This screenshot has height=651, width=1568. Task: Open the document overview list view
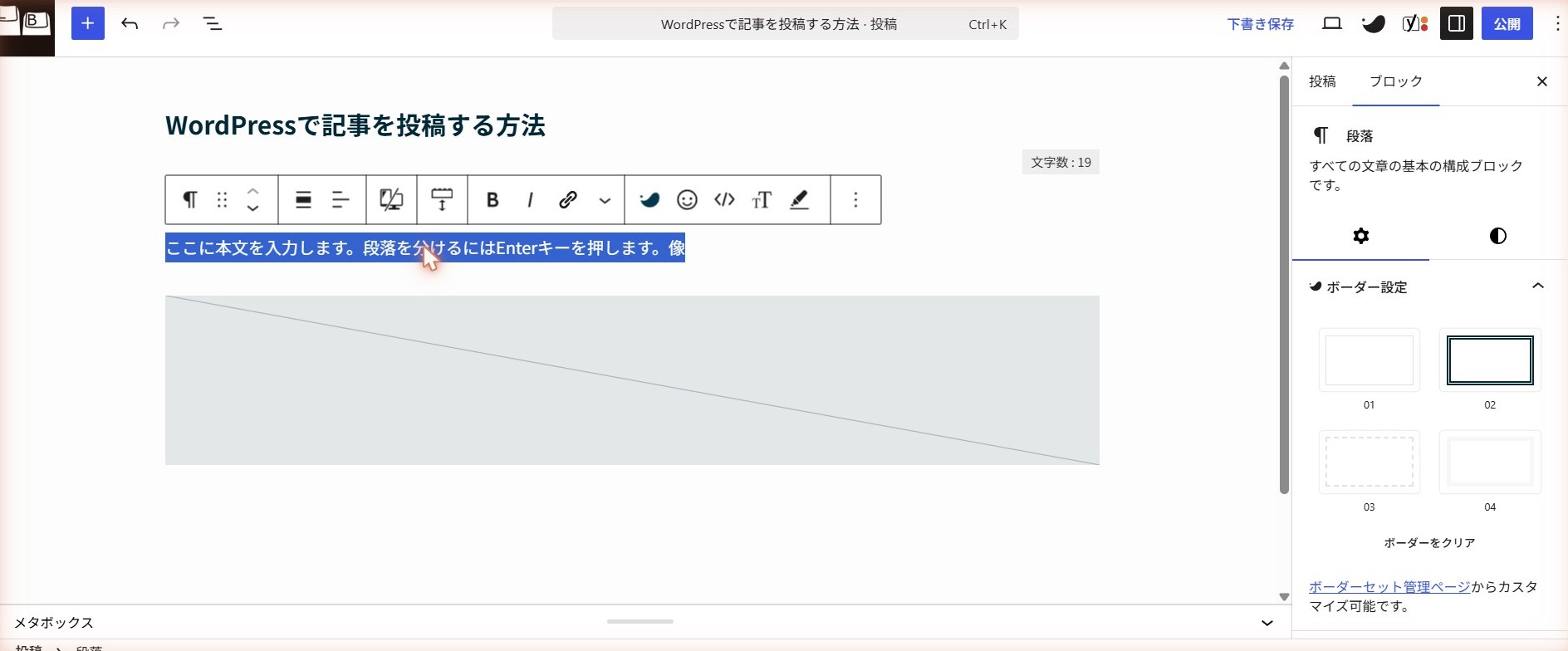pos(213,23)
